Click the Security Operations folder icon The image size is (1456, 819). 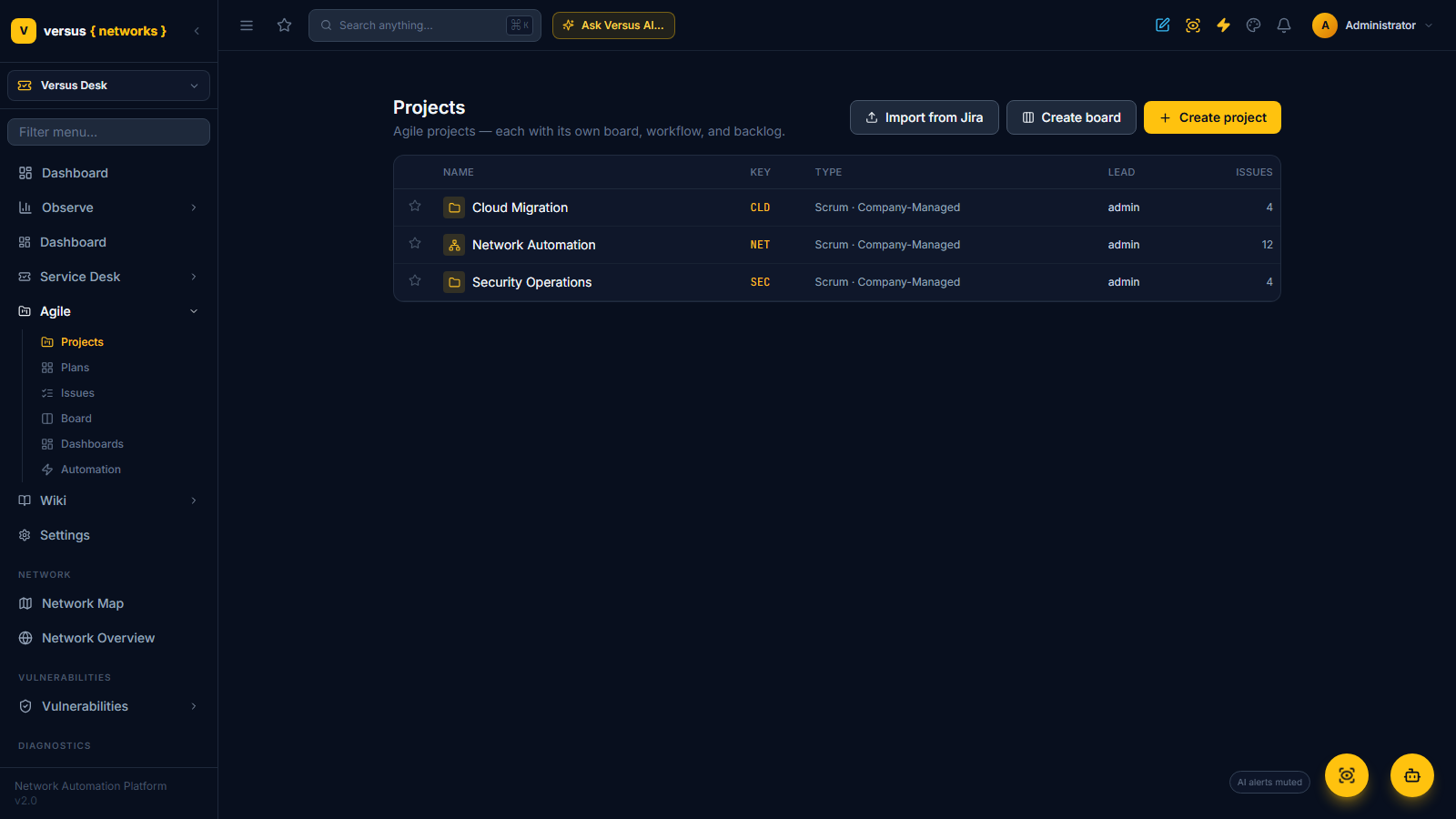454,282
